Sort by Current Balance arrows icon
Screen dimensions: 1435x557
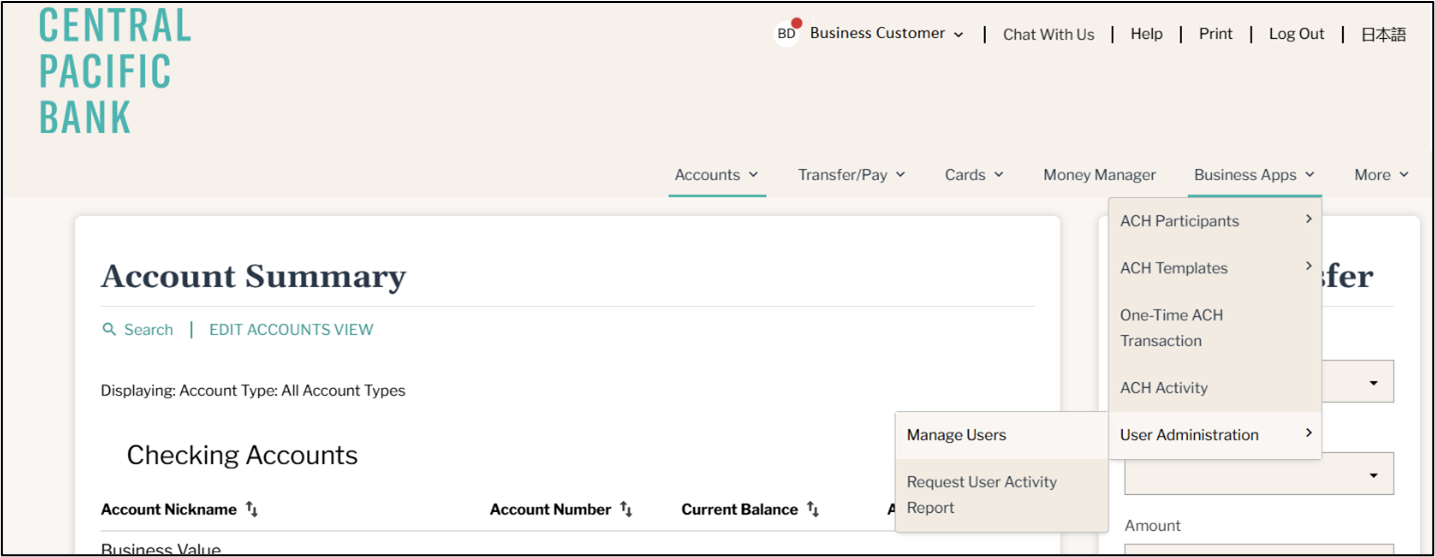pos(813,510)
